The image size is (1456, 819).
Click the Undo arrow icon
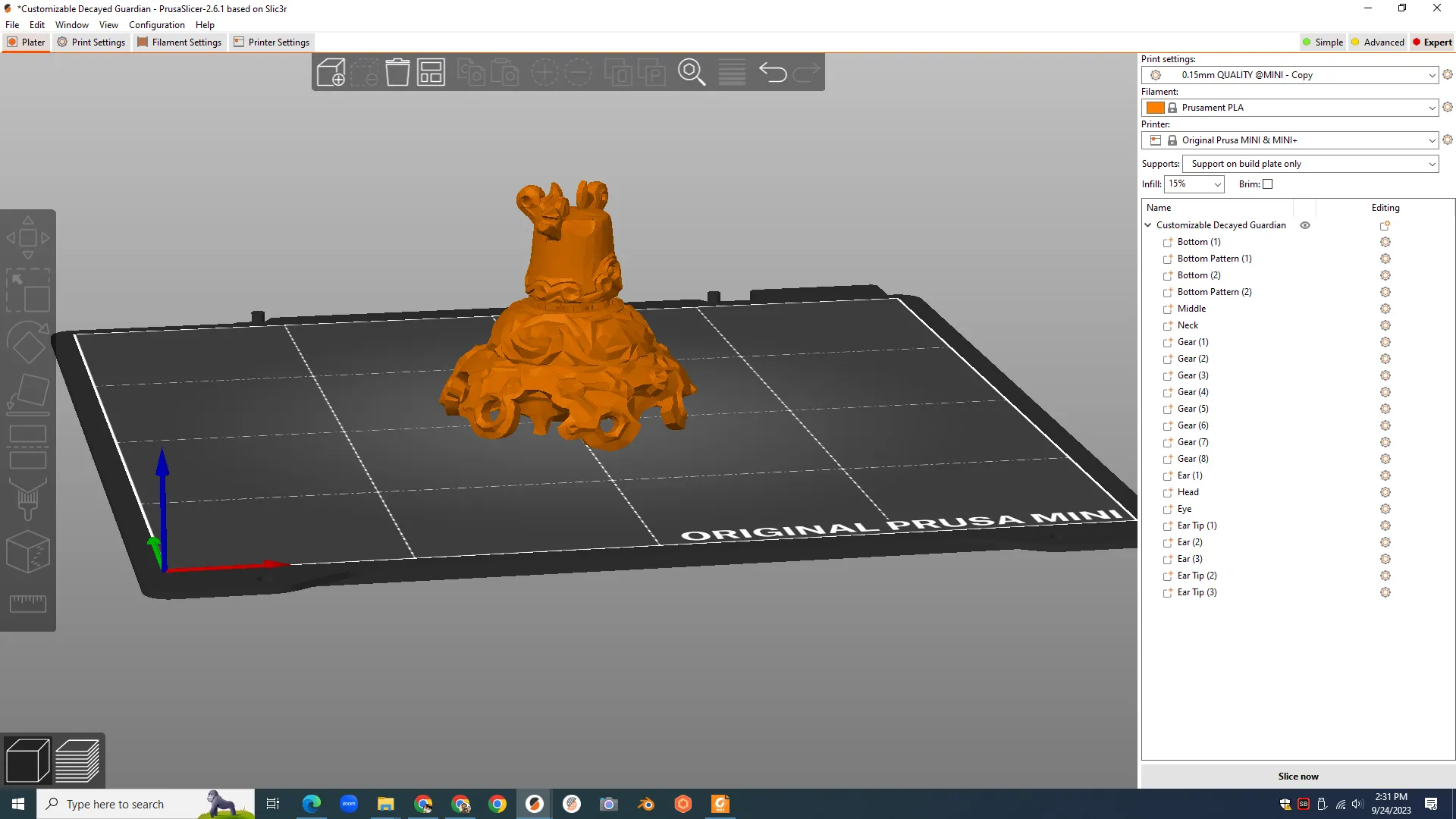(772, 73)
